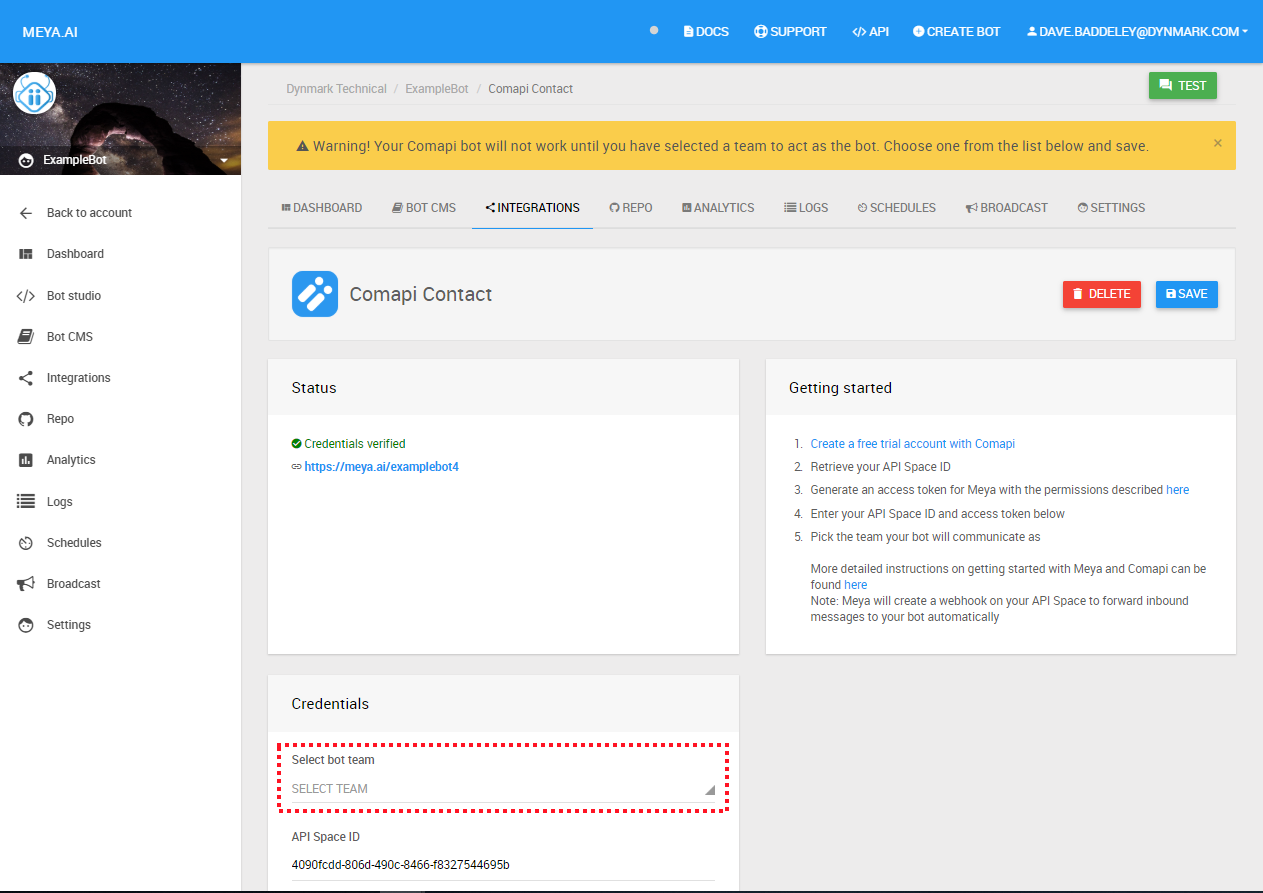
Task: Open the Repo tab
Action: point(631,208)
